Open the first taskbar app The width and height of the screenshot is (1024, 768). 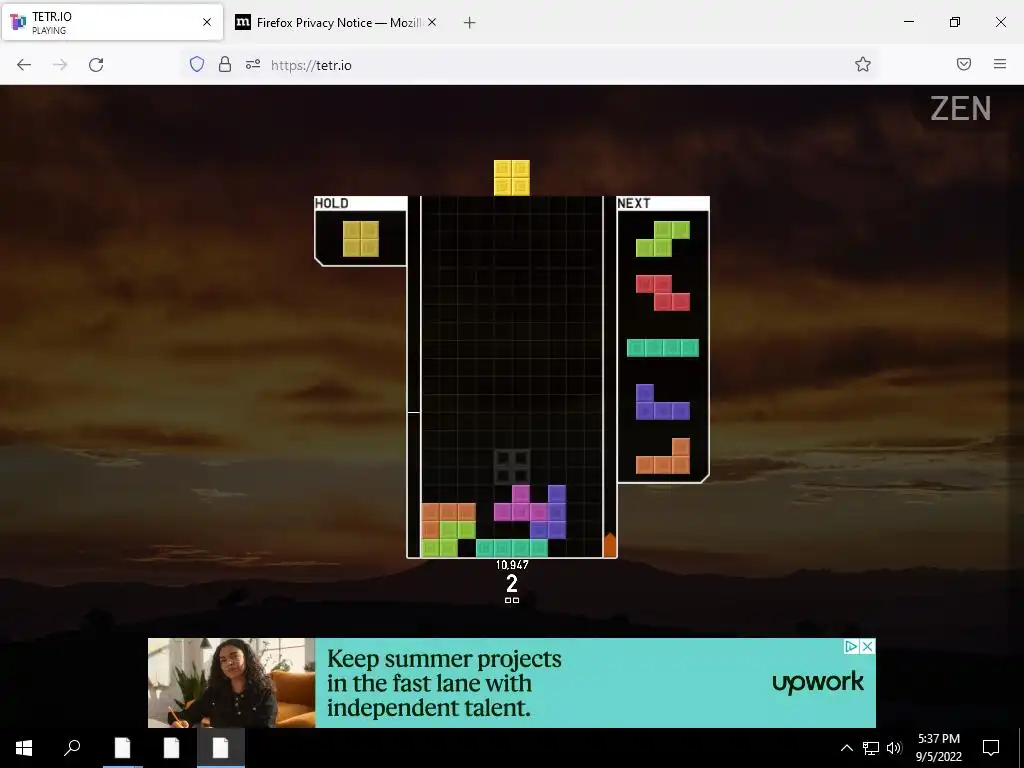point(122,748)
